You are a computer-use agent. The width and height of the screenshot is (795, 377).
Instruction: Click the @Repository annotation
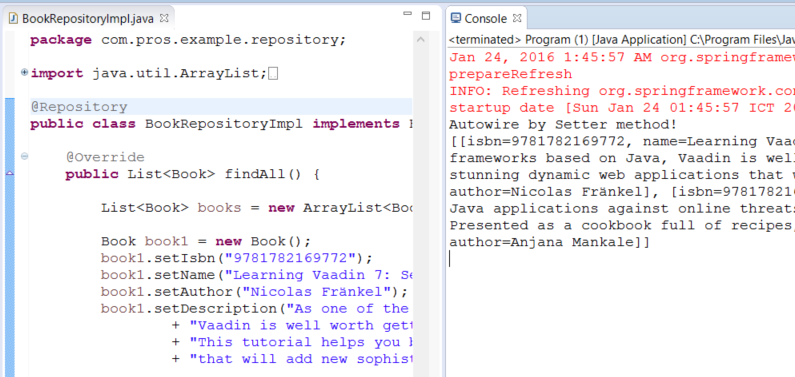pyautogui.click(x=79, y=107)
